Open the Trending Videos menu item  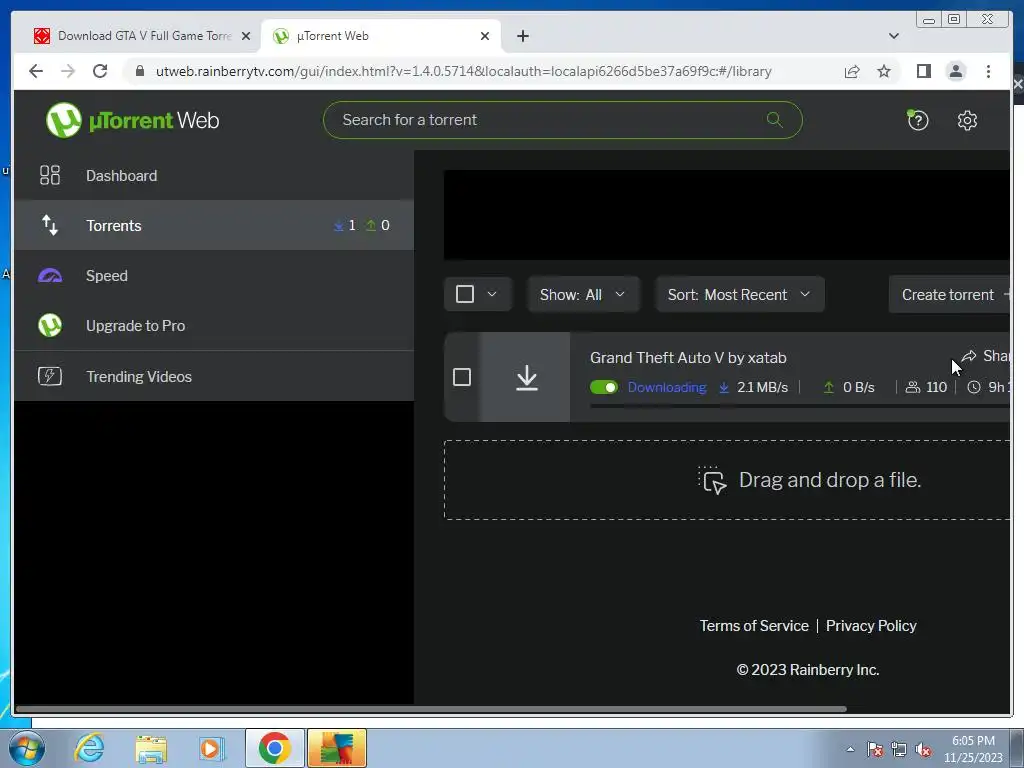pyautogui.click(x=214, y=376)
